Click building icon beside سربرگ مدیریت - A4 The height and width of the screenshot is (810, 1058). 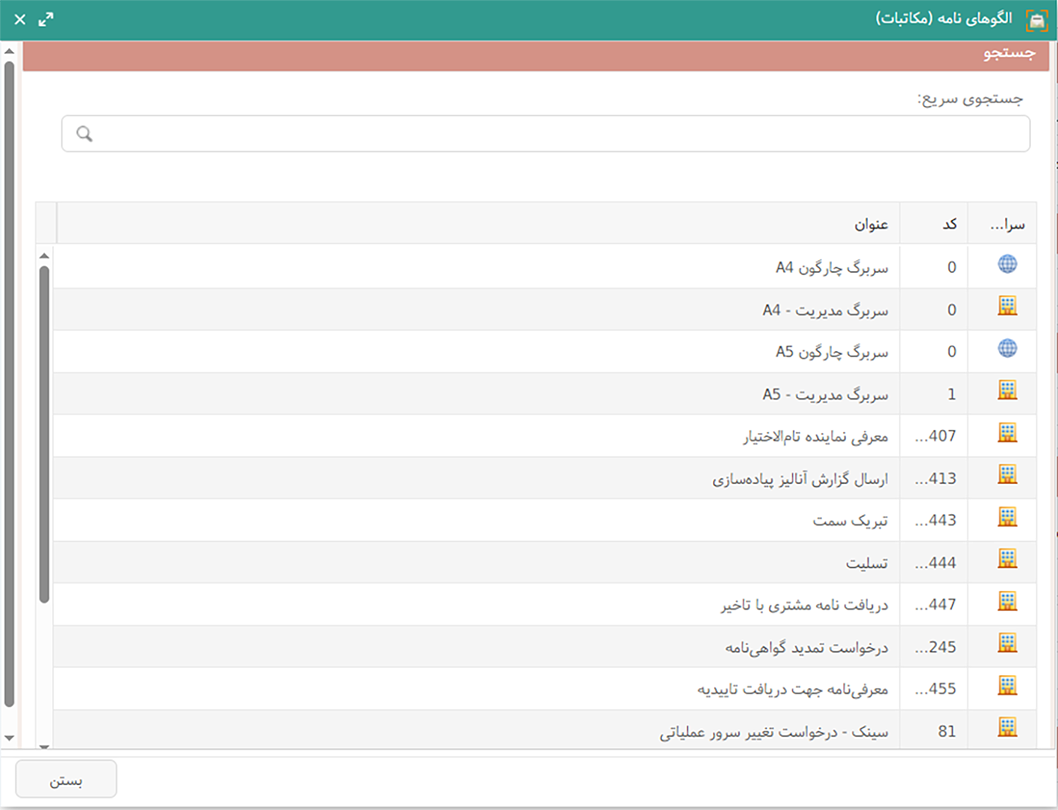(x=1007, y=307)
